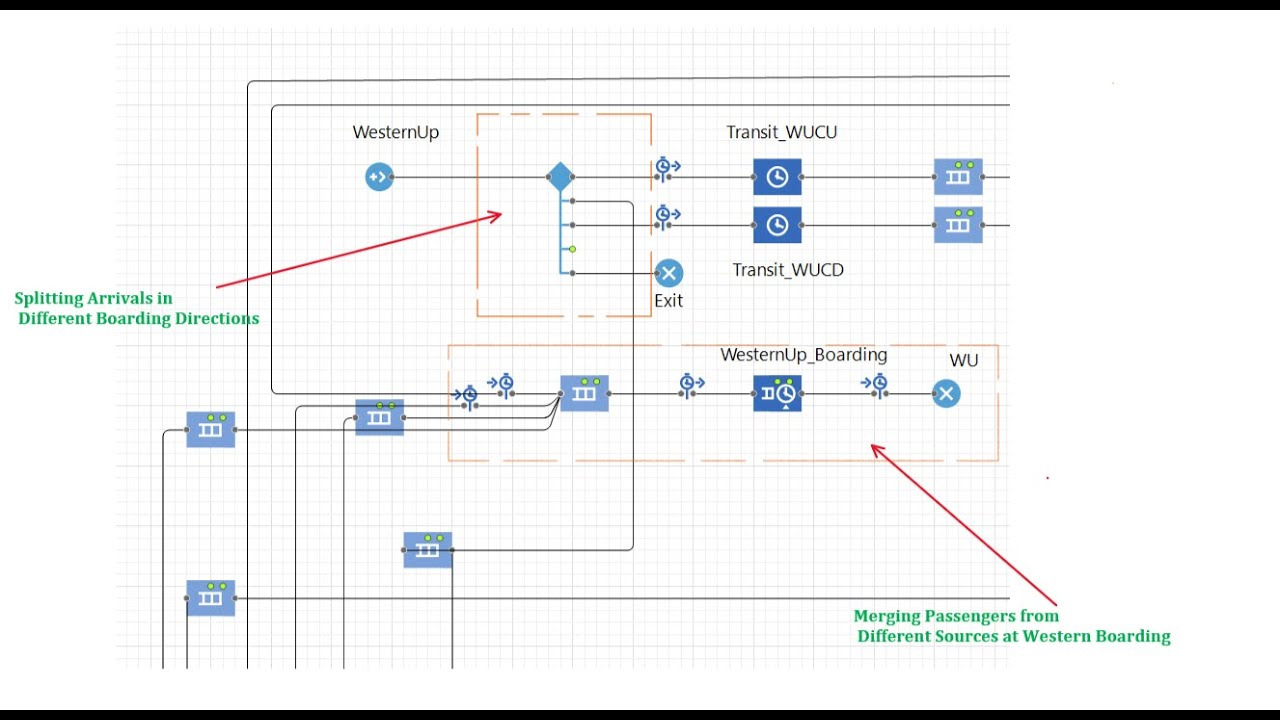The image size is (1280, 720).
Task: Open the Transit_WUCU delay block
Action: pyautogui.click(x=777, y=177)
